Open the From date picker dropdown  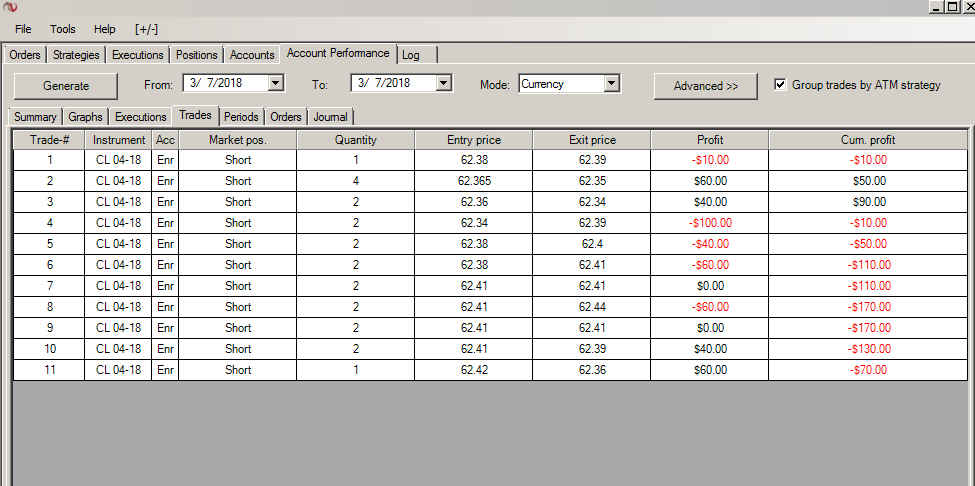click(x=276, y=83)
